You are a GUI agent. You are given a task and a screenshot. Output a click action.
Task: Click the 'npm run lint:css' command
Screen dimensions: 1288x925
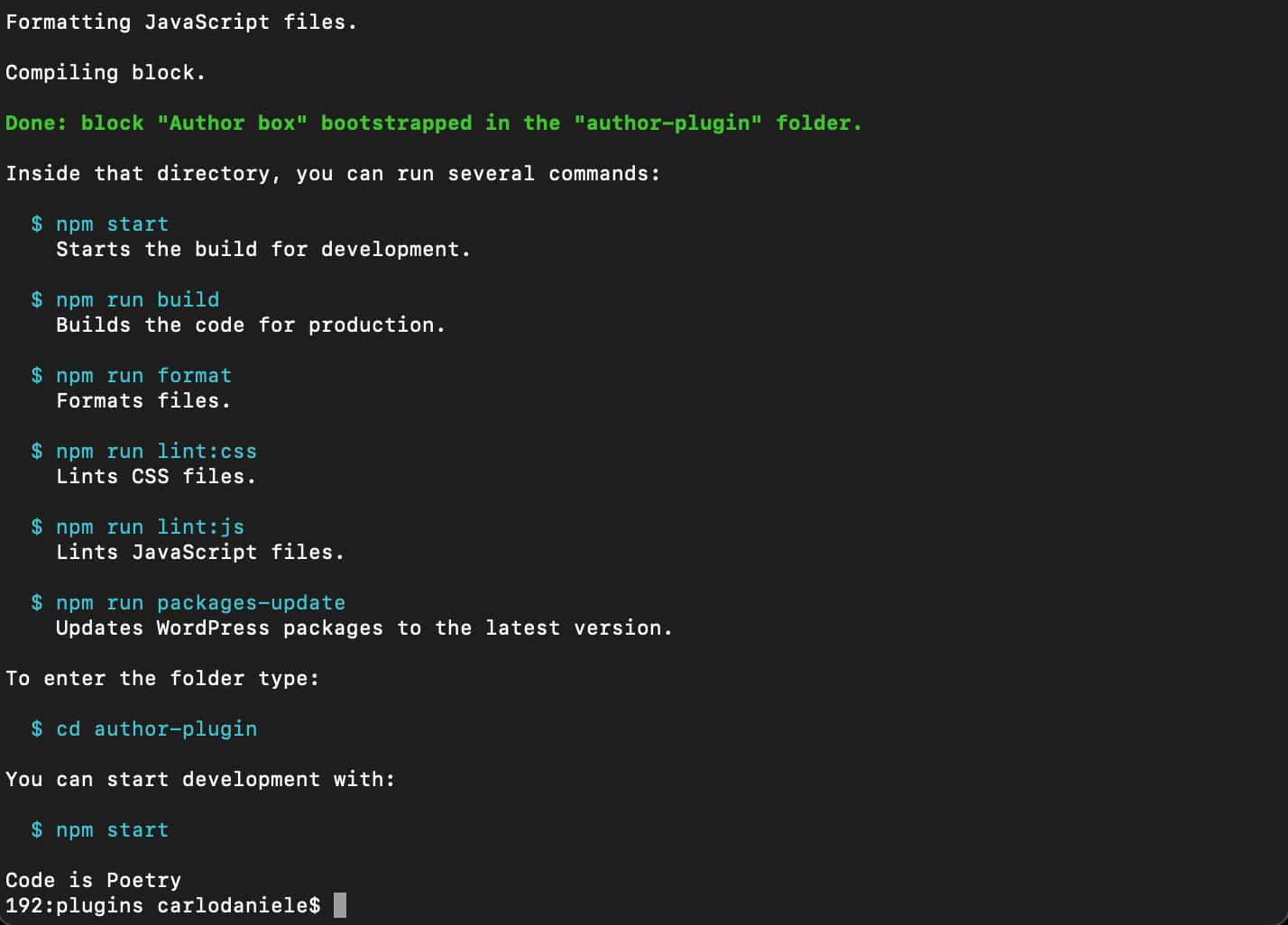coord(156,451)
